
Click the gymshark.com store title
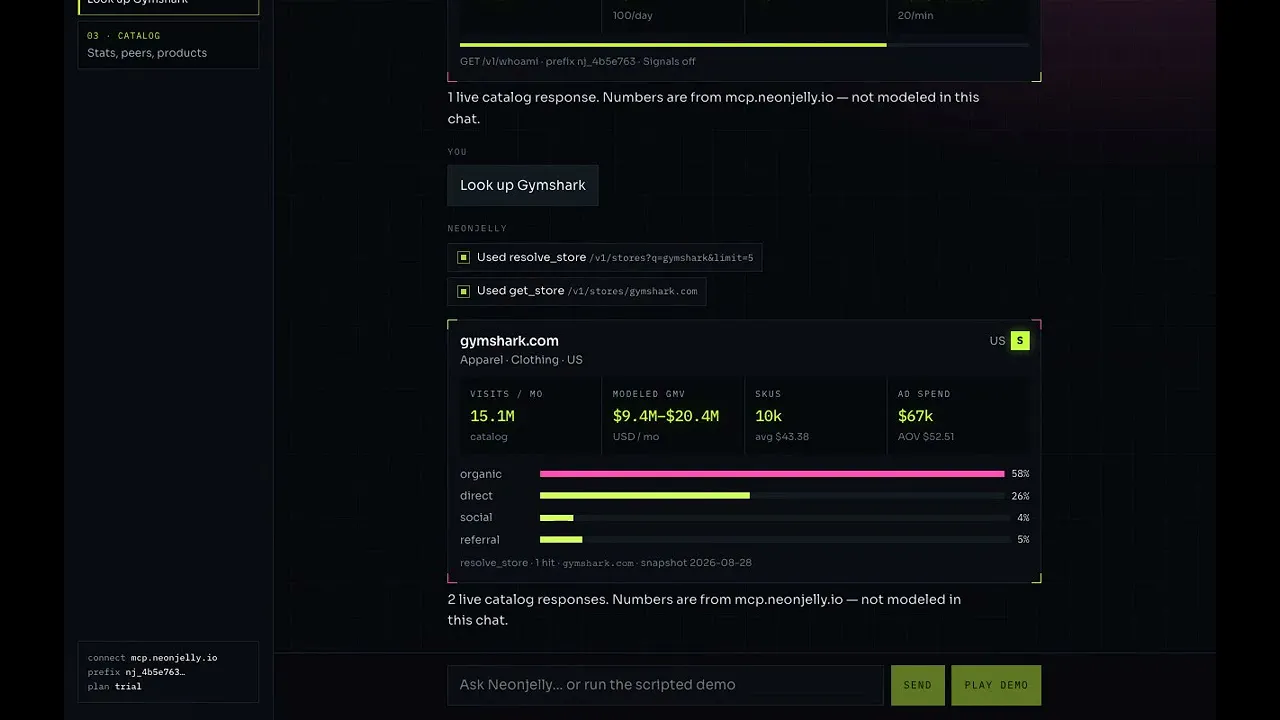(509, 341)
